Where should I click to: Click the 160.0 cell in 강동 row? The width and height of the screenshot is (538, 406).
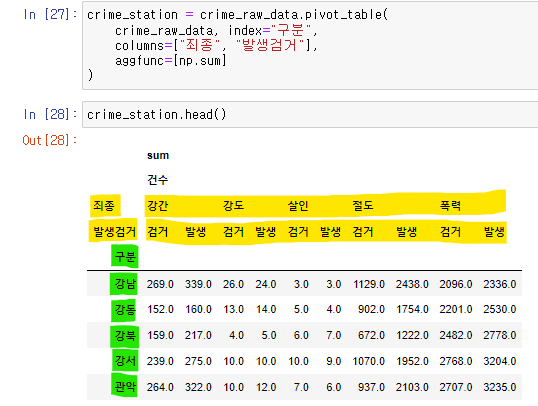coord(198,309)
